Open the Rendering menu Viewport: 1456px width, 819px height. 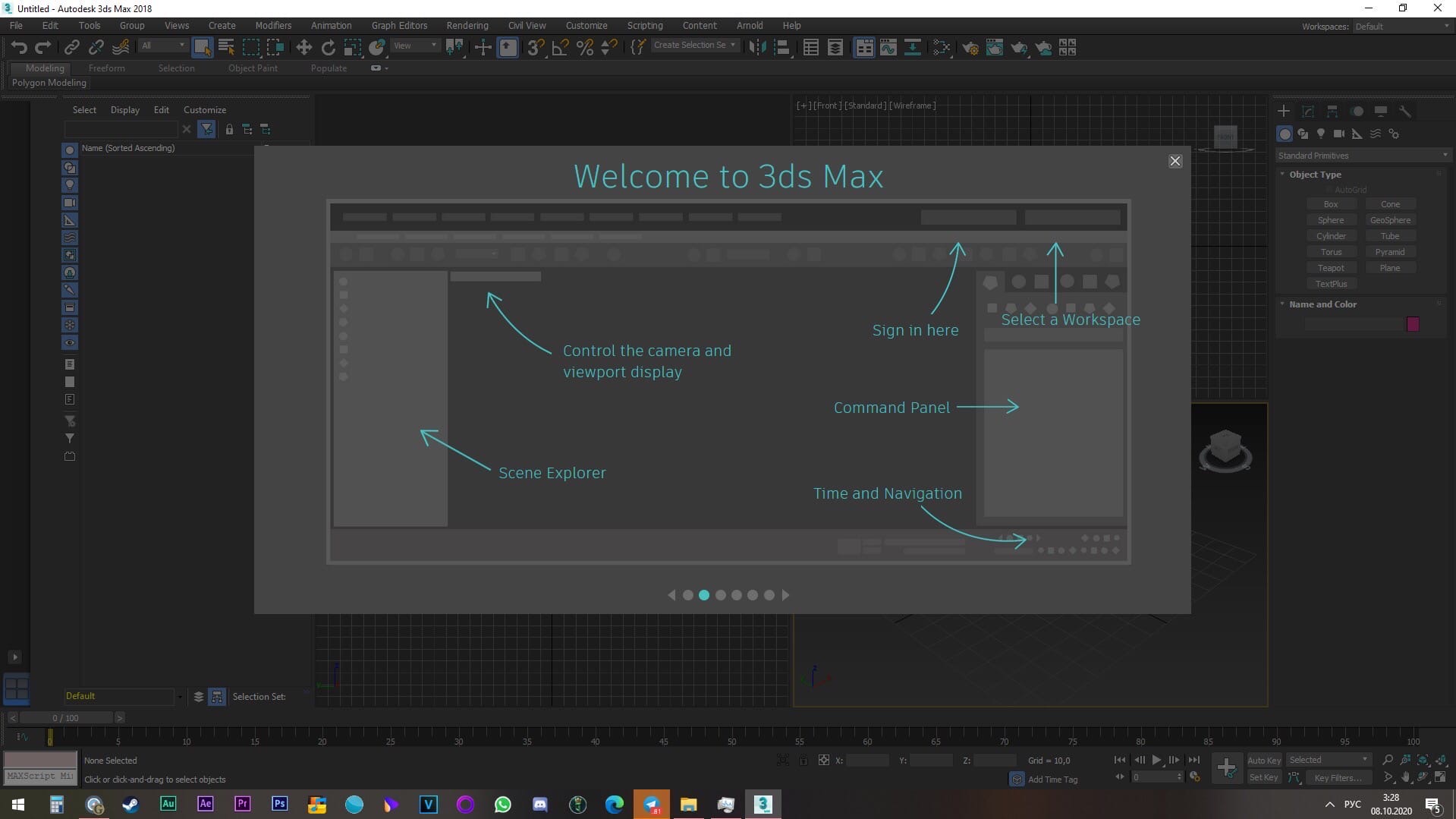point(467,25)
